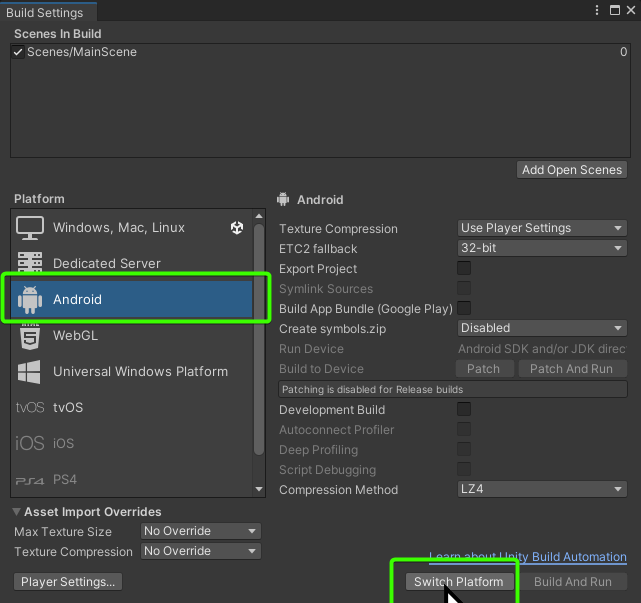Click the Patching is disabled for Release builds message
This screenshot has width=641, height=603.
pyautogui.click(x=453, y=389)
